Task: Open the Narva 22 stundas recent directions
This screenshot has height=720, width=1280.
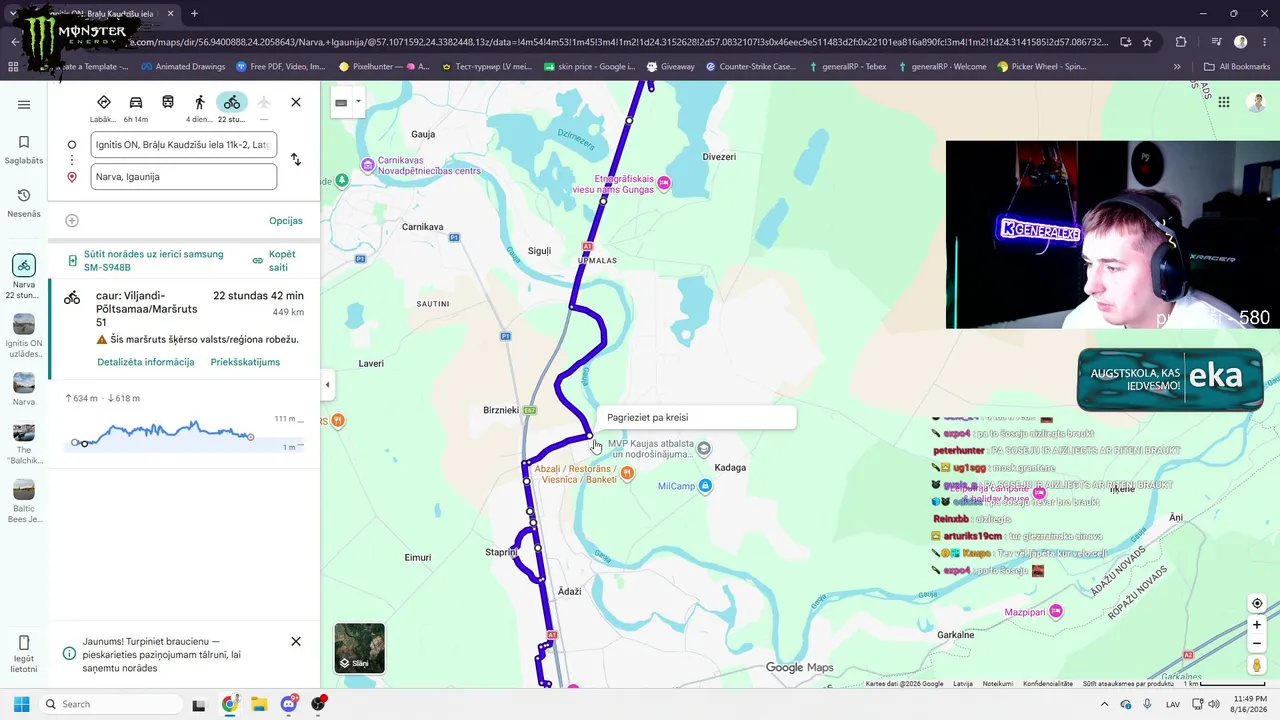Action: (24, 276)
